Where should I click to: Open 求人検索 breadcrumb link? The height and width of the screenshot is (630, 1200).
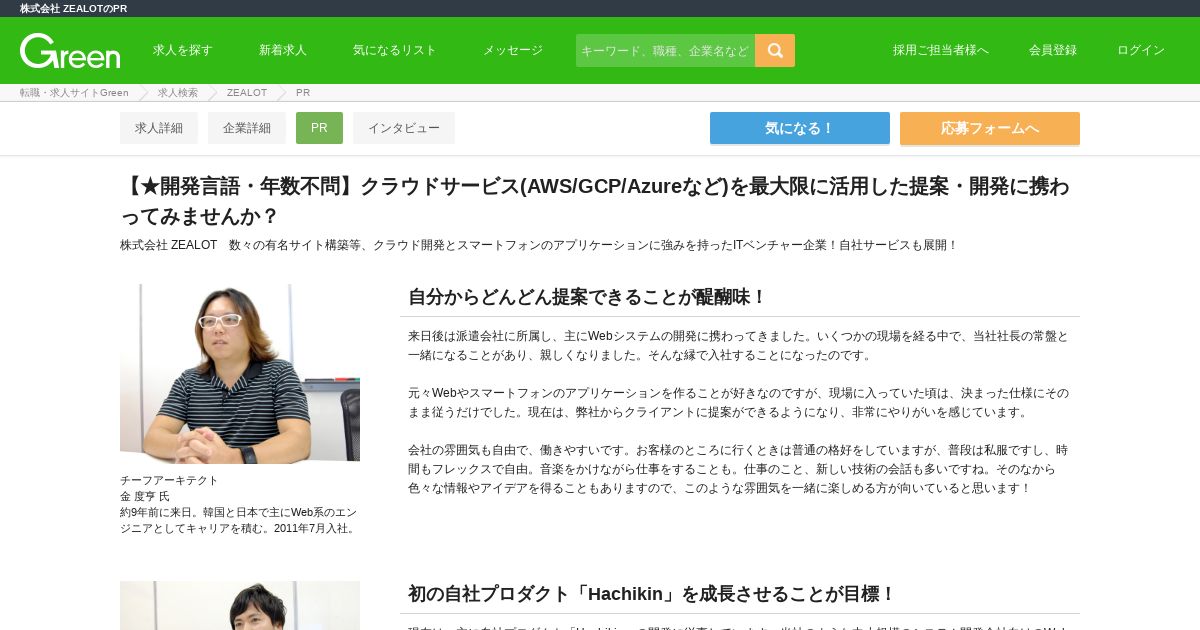[178, 93]
